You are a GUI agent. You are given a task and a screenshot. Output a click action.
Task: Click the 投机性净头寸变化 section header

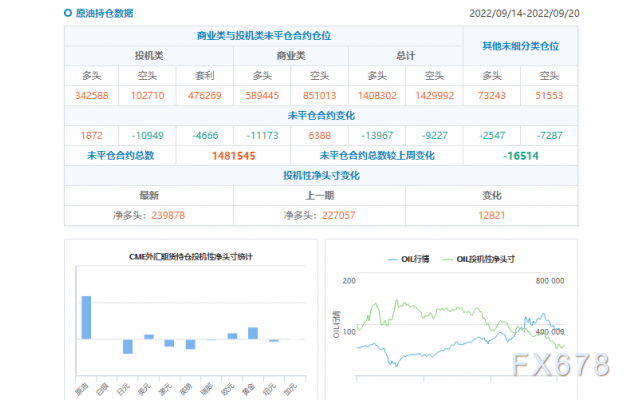(x=321, y=176)
